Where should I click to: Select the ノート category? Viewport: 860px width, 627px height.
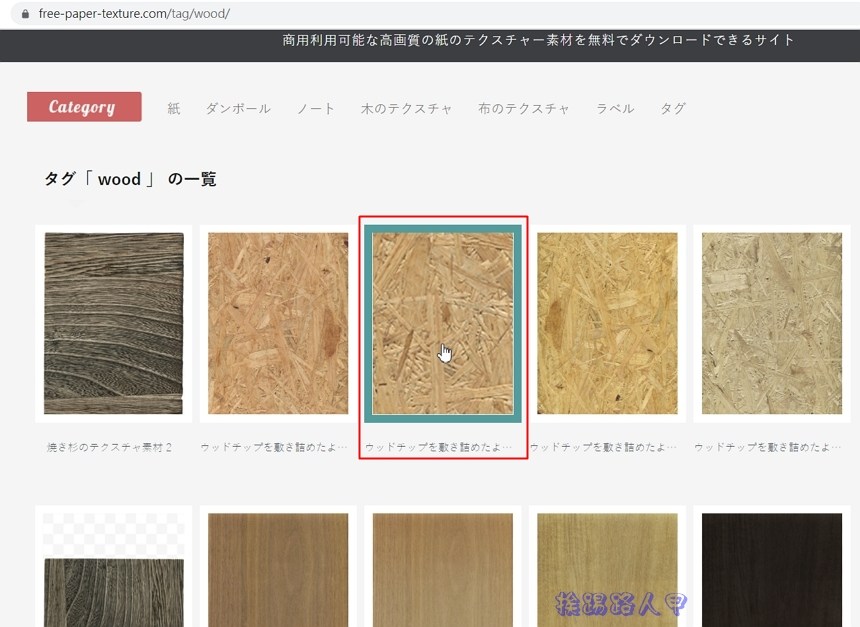tap(316, 108)
